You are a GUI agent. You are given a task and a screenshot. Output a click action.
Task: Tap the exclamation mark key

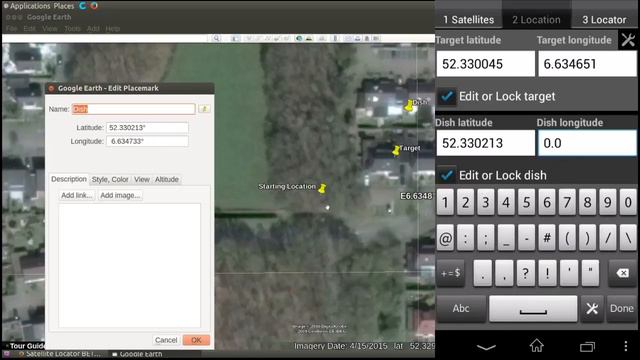[x=547, y=273]
